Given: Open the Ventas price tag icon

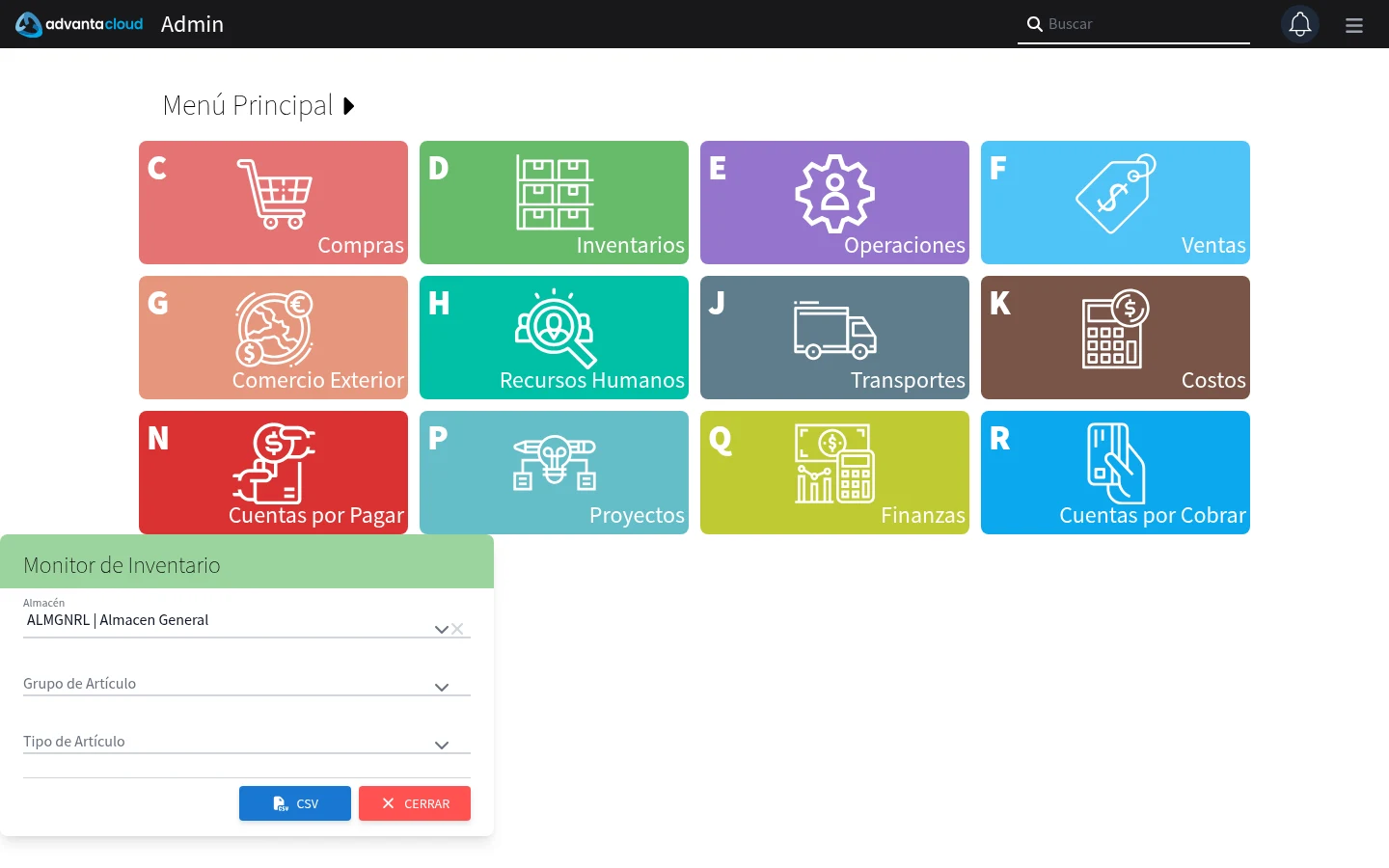Looking at the screenshot, I should coord(1116,194).
